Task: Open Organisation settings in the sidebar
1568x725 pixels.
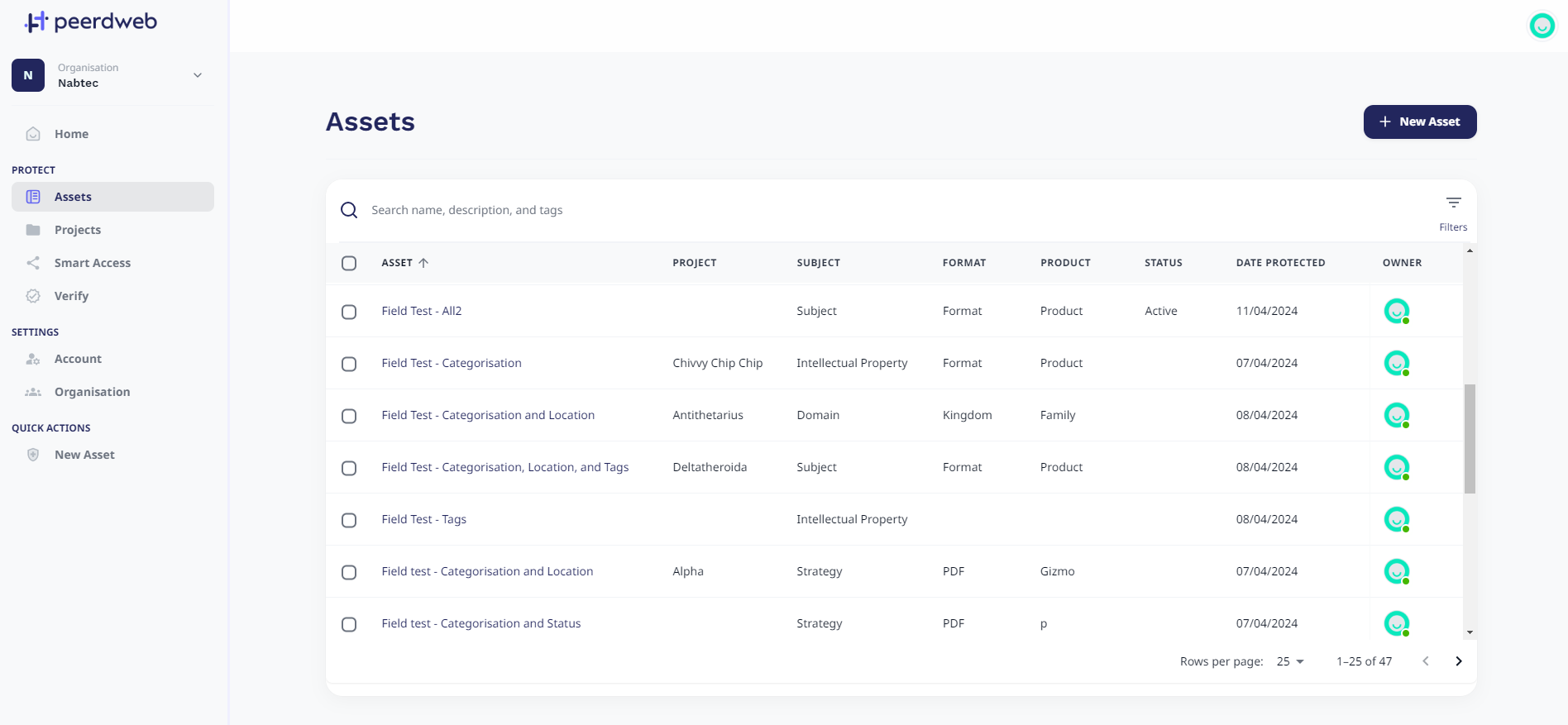Action: point(112,392)
